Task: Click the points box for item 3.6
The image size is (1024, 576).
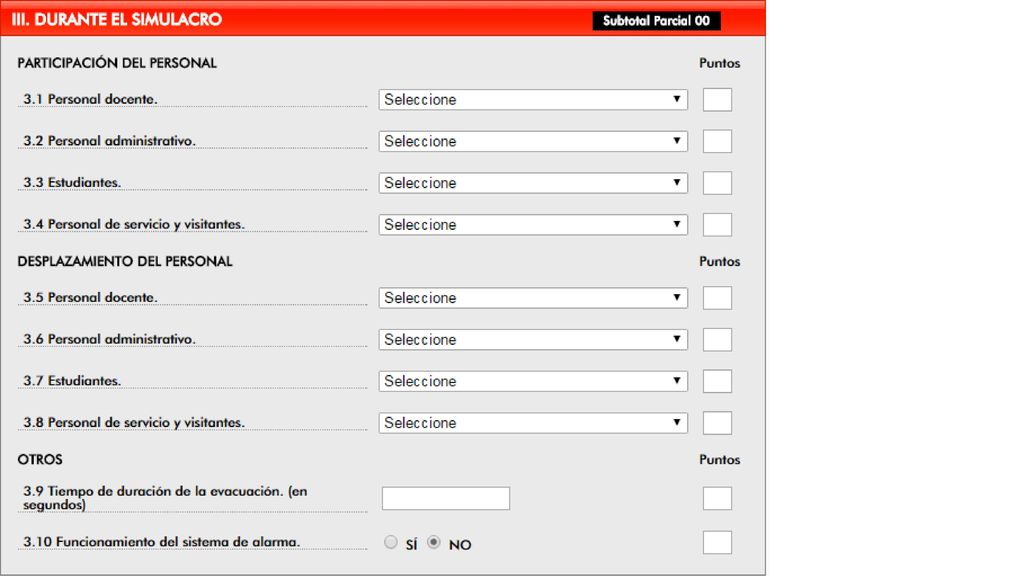Action: point(717,340)
